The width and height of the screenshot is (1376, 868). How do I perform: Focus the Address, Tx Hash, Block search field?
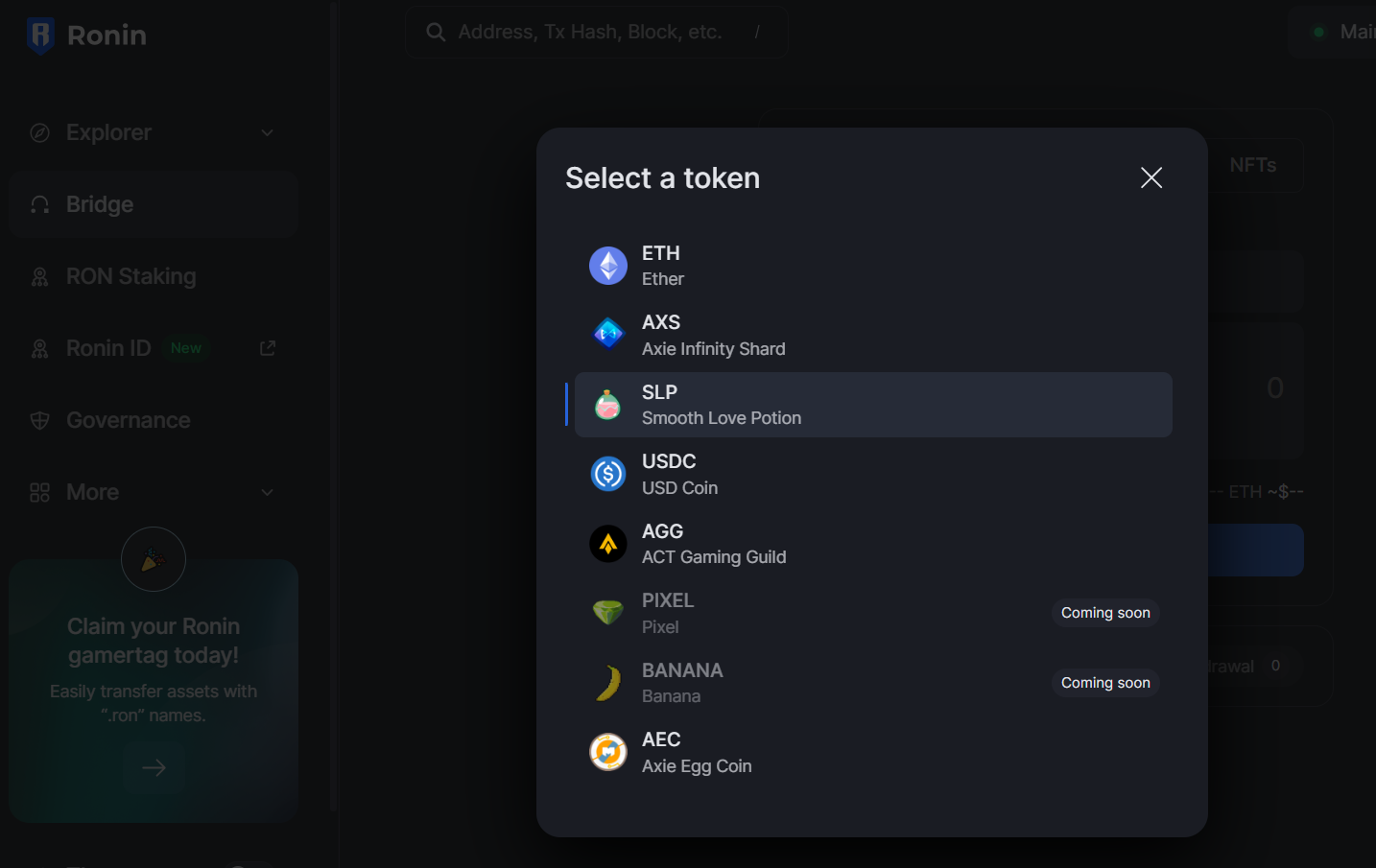tap(589, 32)
